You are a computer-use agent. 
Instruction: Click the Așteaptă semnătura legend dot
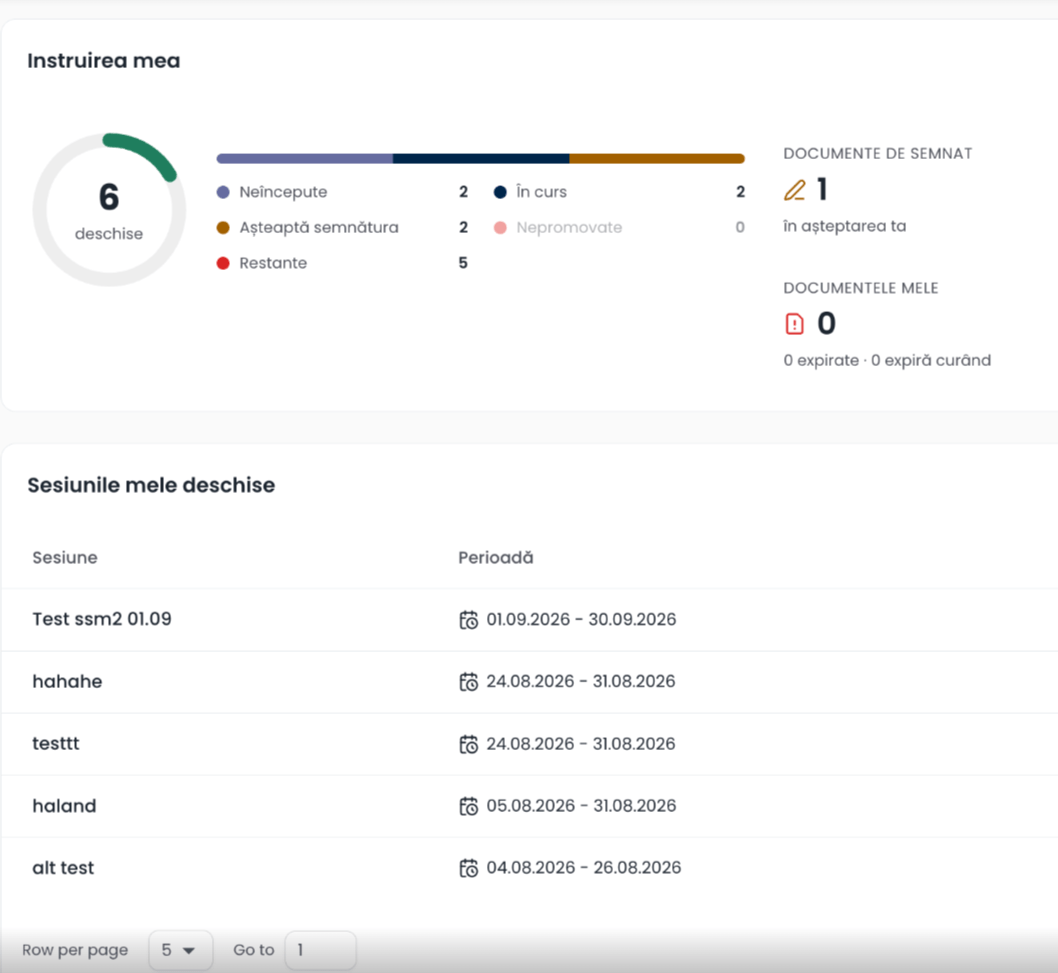(223, 228)
